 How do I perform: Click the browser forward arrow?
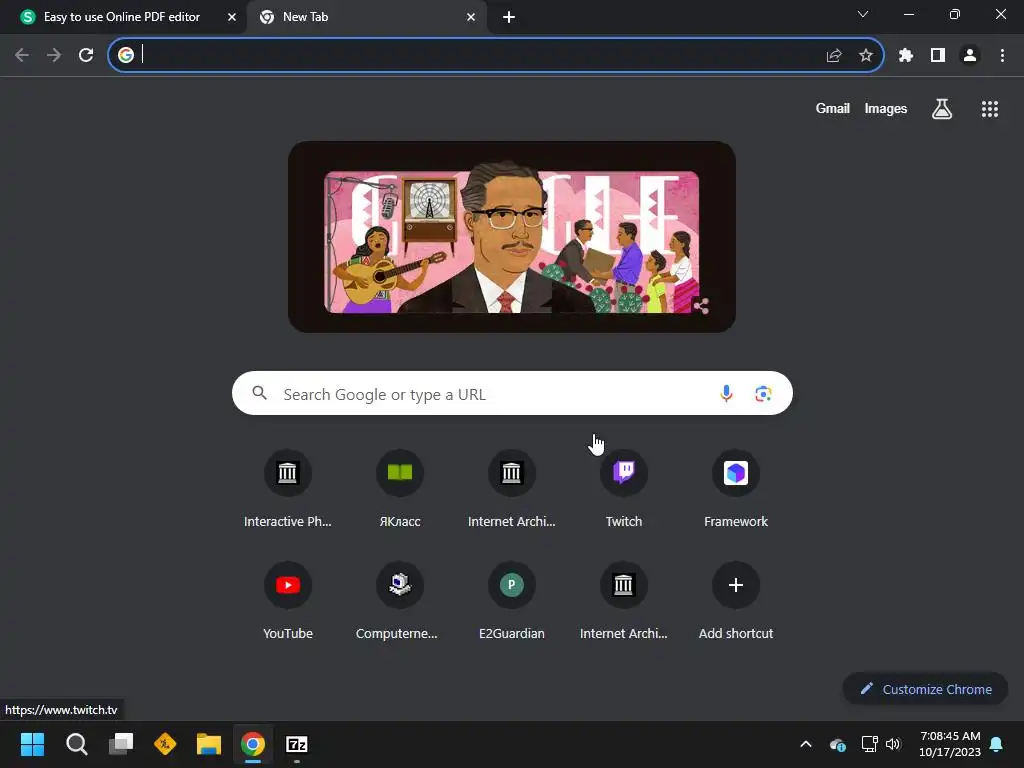point(54,56)
